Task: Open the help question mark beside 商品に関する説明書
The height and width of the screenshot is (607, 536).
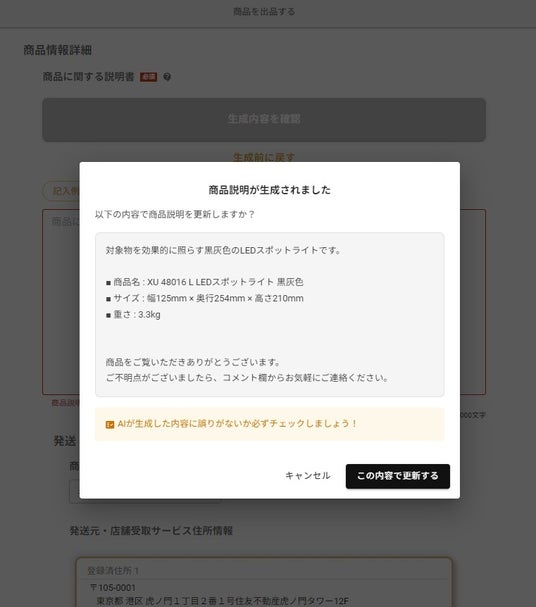Action: tap(167, 77)
